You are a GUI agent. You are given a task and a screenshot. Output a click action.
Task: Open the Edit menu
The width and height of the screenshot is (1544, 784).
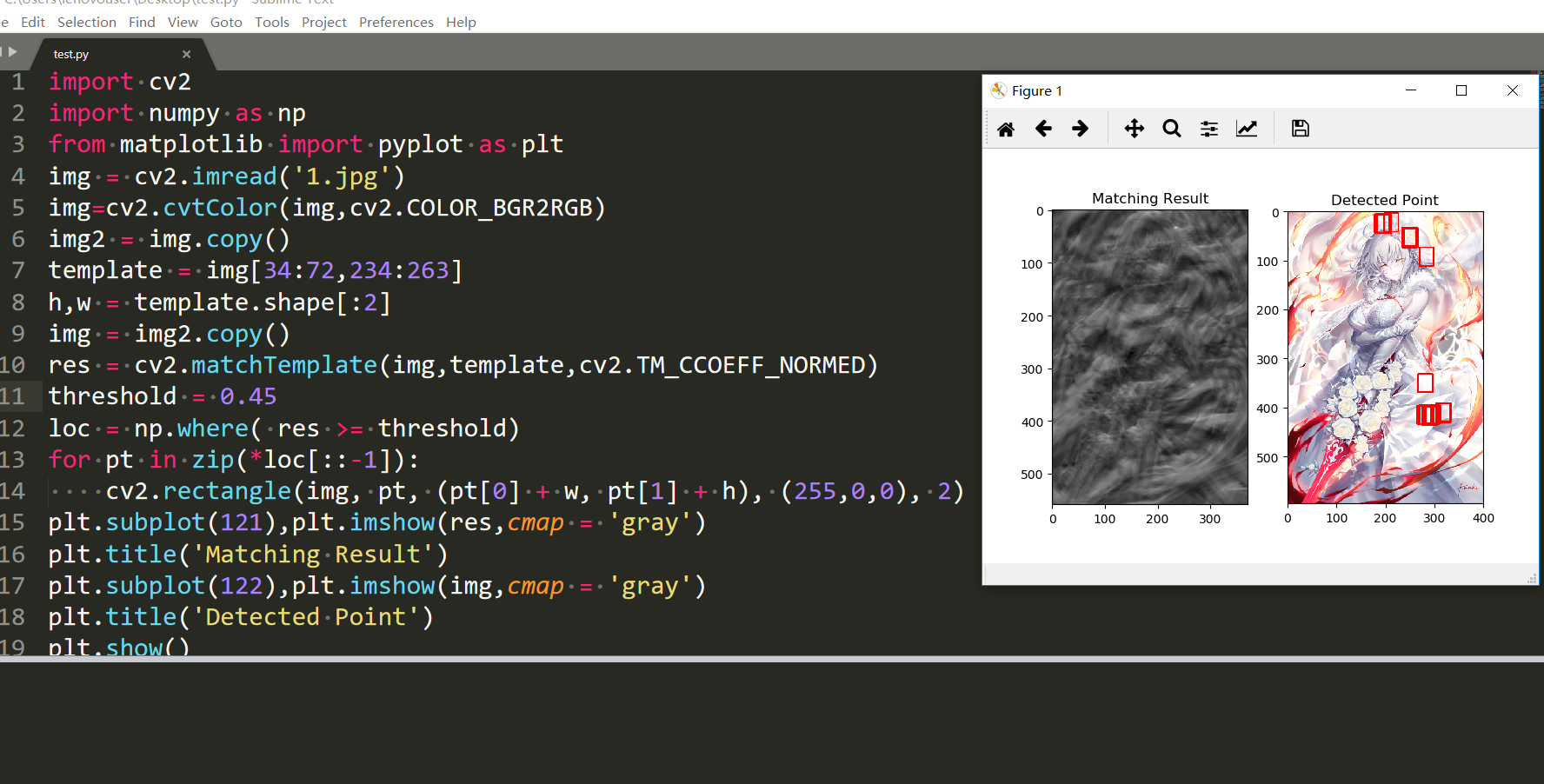(33, 23)
